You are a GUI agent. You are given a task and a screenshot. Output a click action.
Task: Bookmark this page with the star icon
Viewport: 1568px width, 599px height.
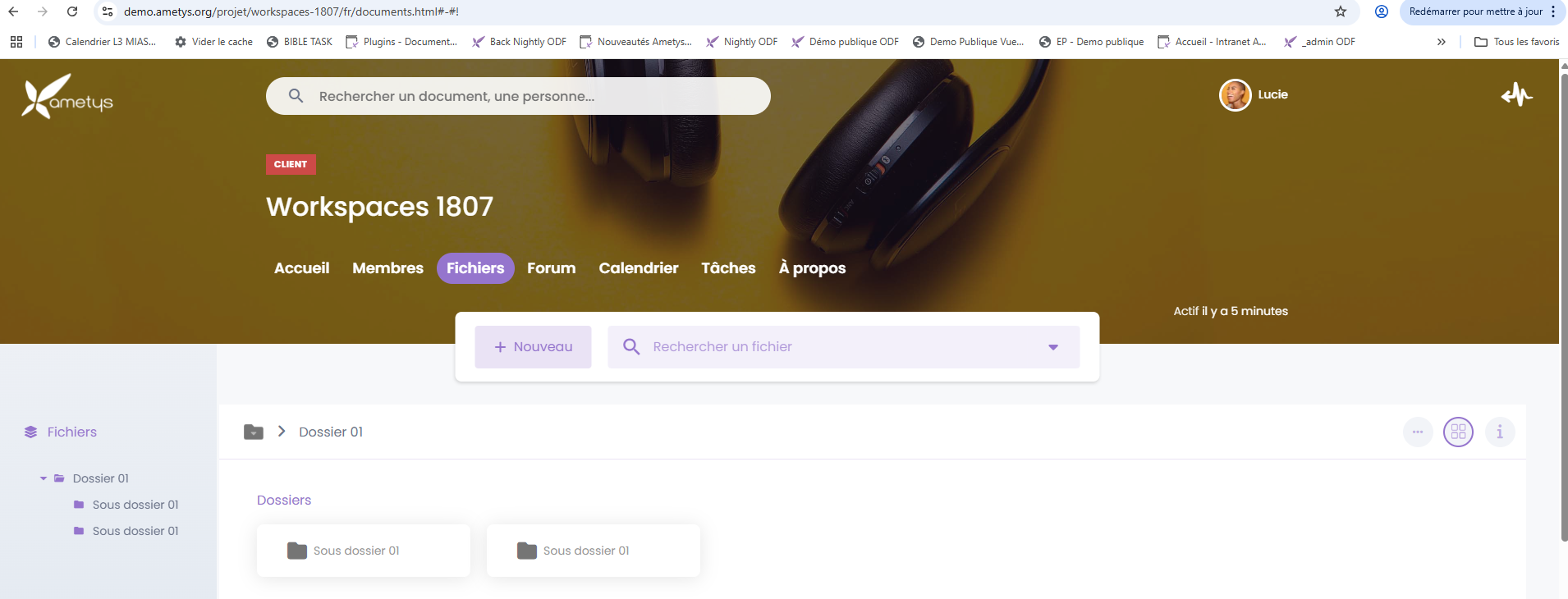tap(1341, 11)
